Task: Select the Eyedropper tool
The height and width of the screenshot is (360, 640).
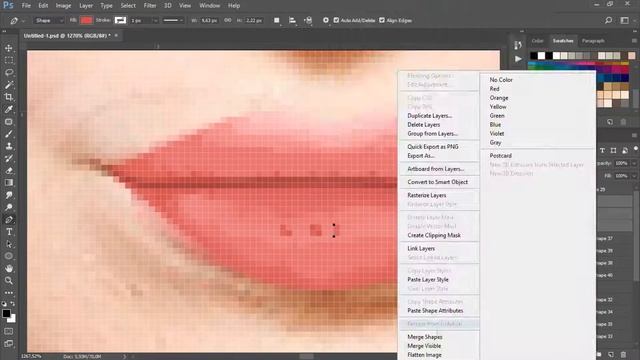Action: (x=9, y=109)
